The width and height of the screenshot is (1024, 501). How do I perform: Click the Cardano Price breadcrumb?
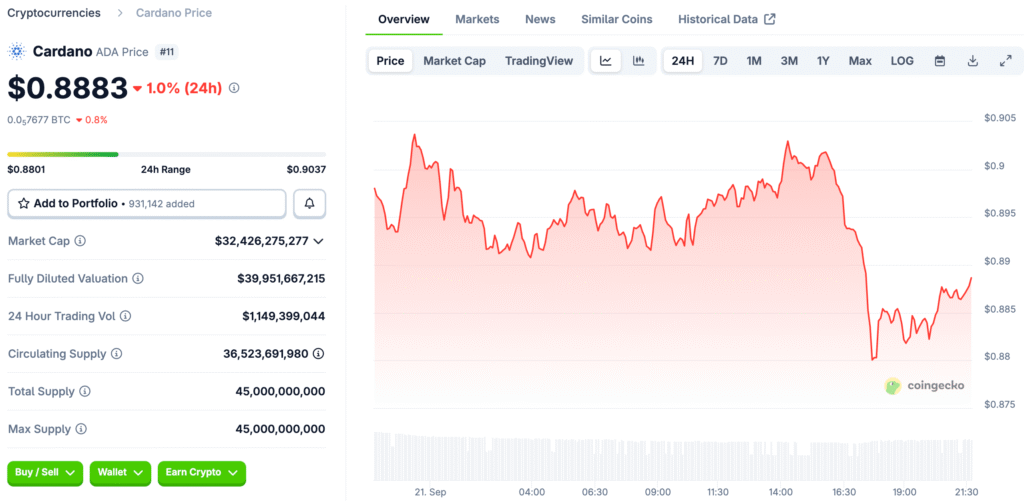pos(174,12)
